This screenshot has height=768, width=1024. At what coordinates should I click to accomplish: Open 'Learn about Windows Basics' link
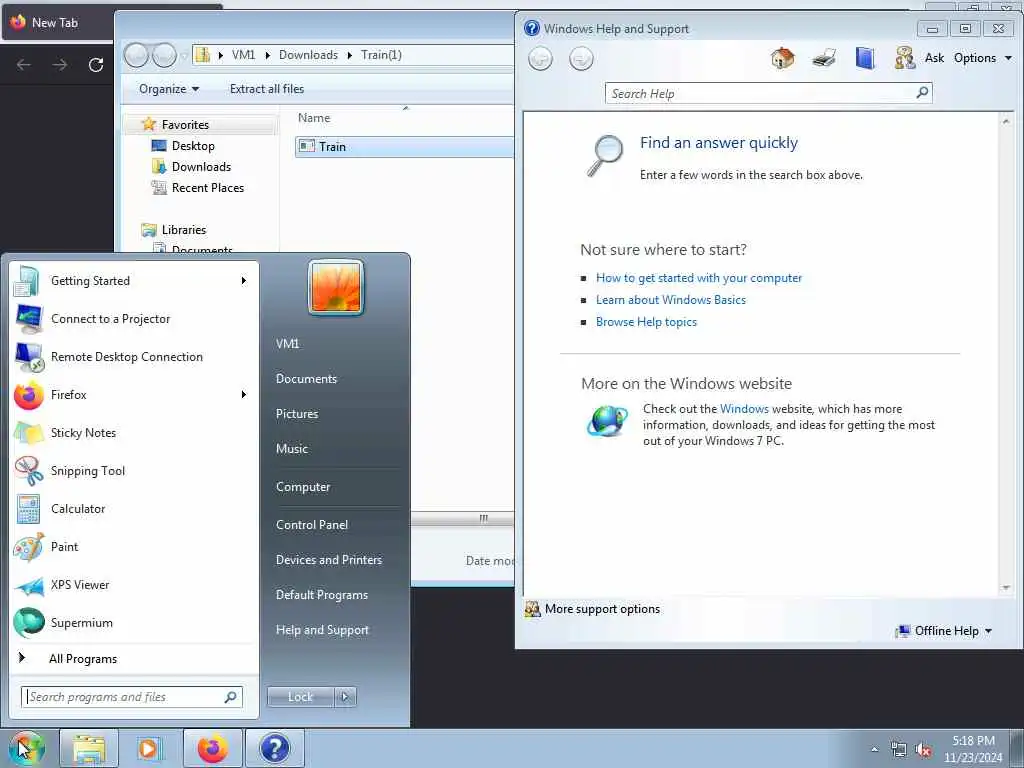click(671, 300)
